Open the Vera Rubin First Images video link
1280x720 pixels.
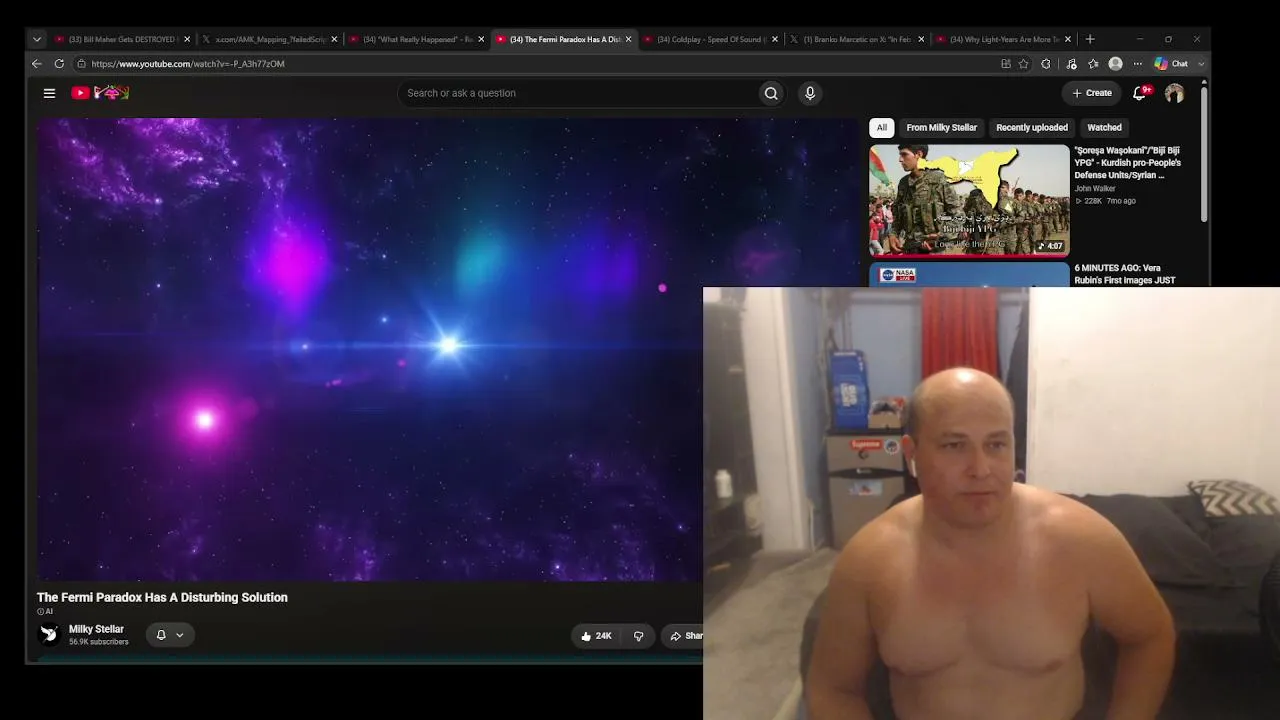point(1126,274)
